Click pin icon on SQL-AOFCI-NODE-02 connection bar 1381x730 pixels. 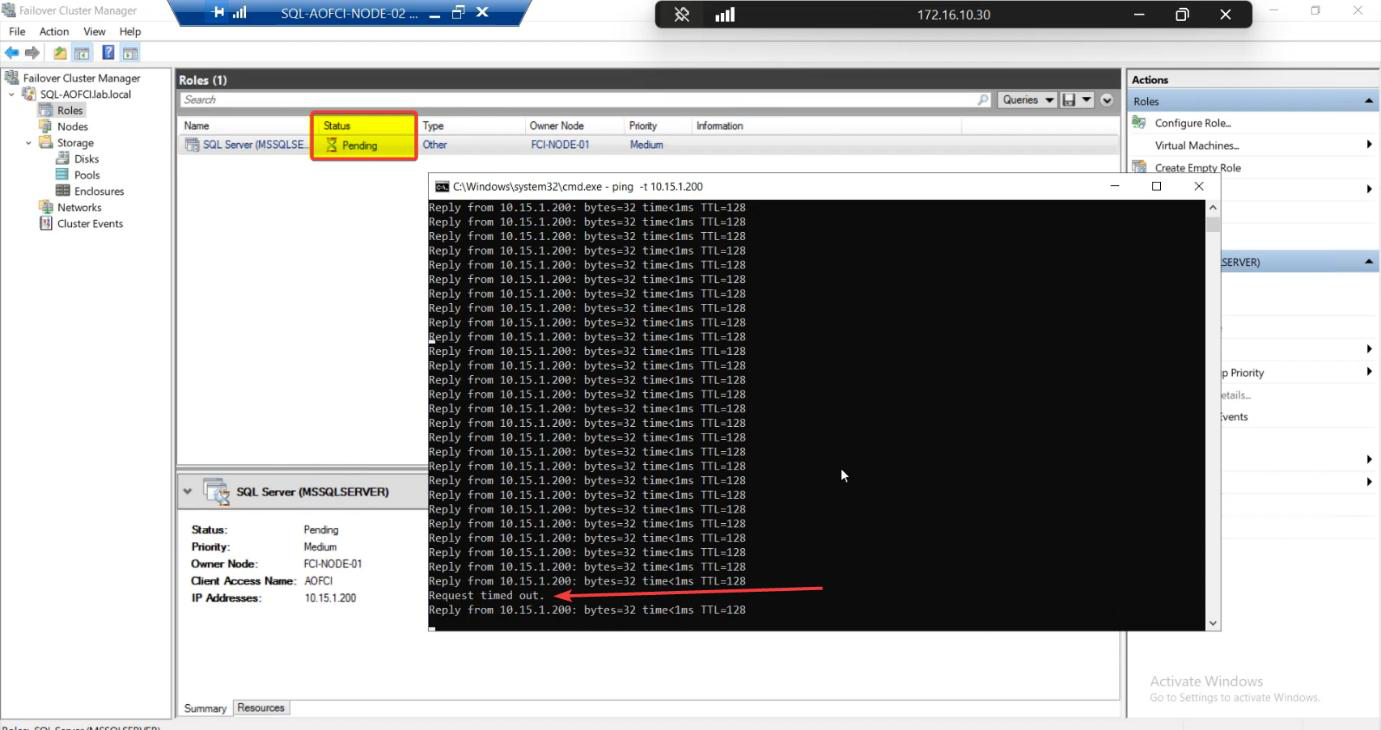point(219,13)
